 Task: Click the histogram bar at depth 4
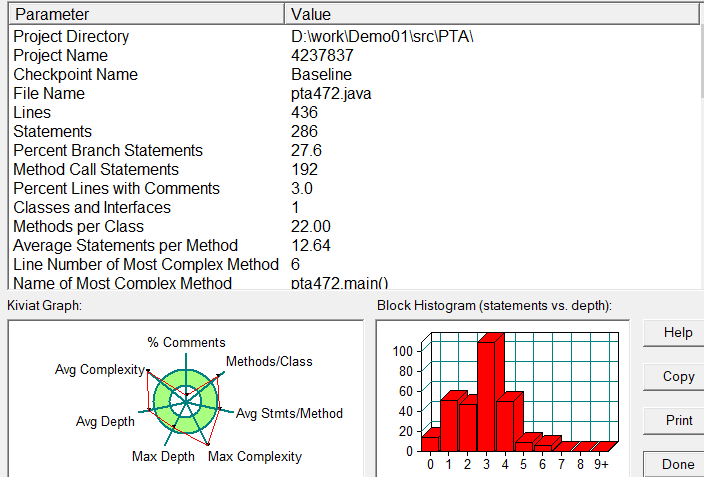[x=505, y=426]
